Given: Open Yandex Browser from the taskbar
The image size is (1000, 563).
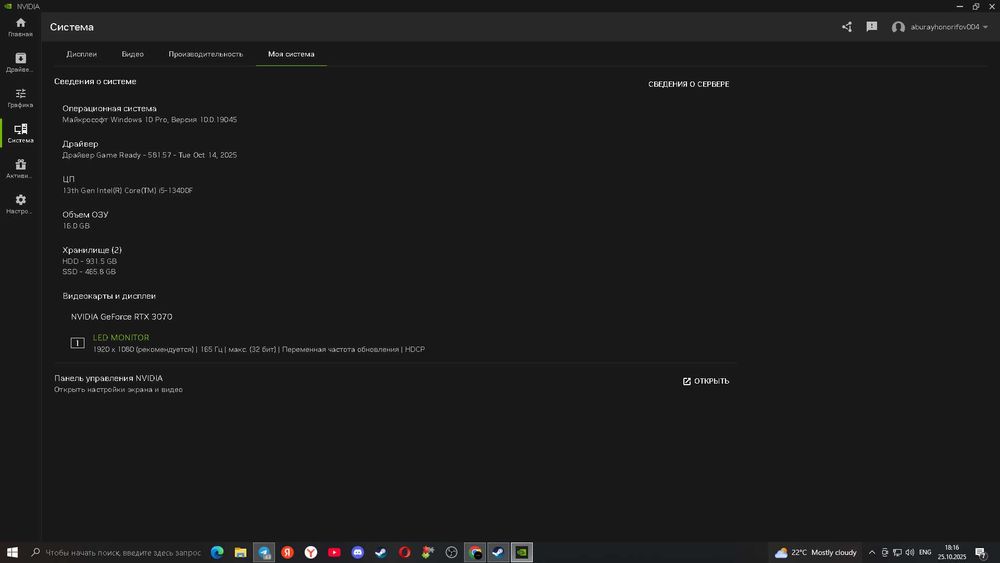Looking at the screenshot, I should pyautogui.click(x=311, y=552).
